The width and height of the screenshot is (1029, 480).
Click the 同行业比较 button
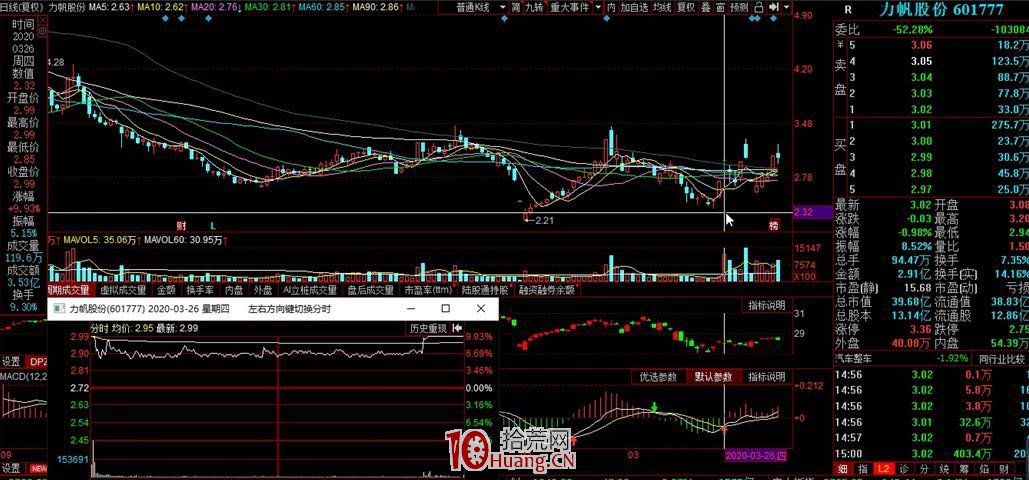click(1001, 359)
